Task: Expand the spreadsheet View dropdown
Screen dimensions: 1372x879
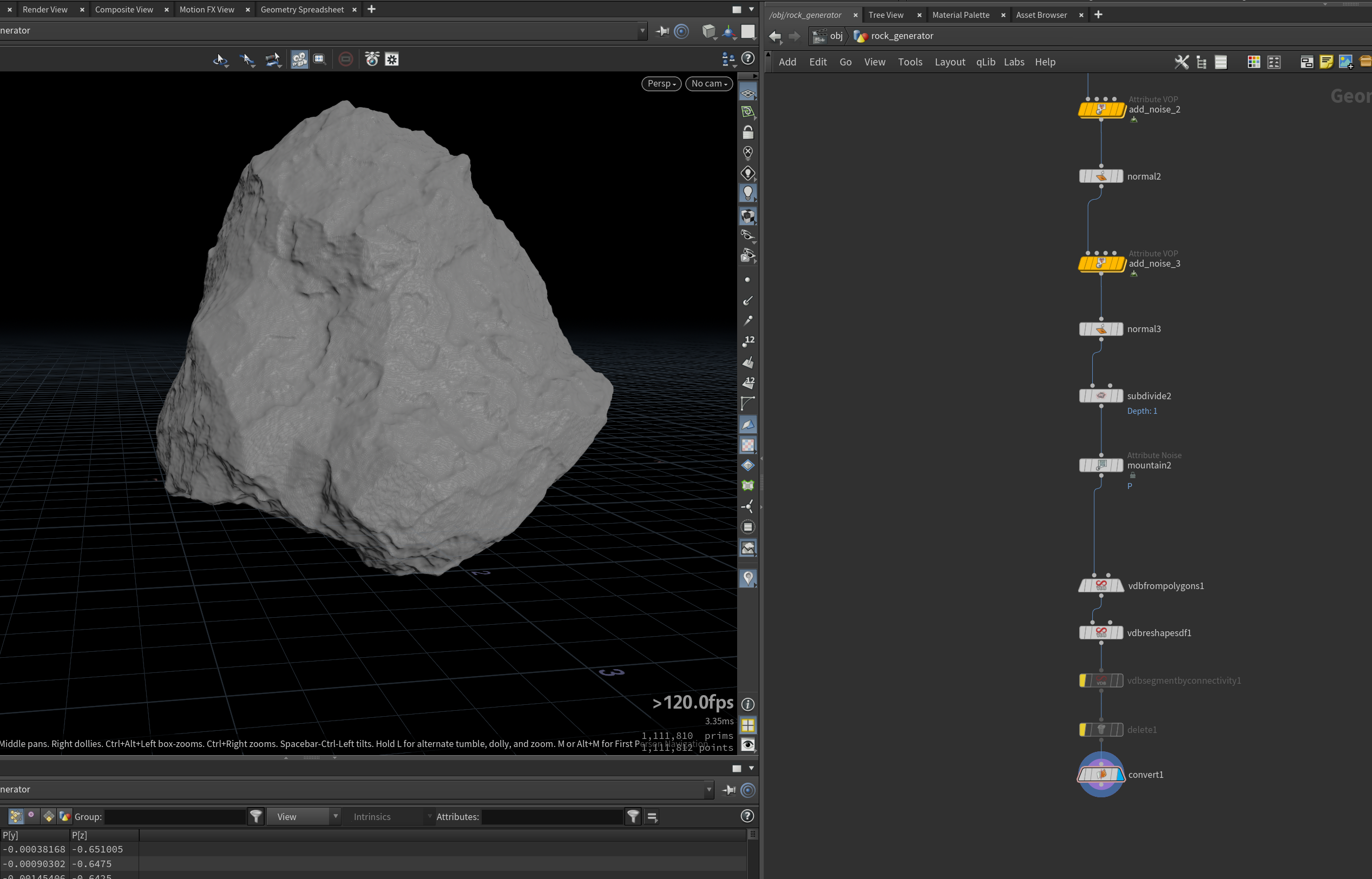Action: [304, 817]
